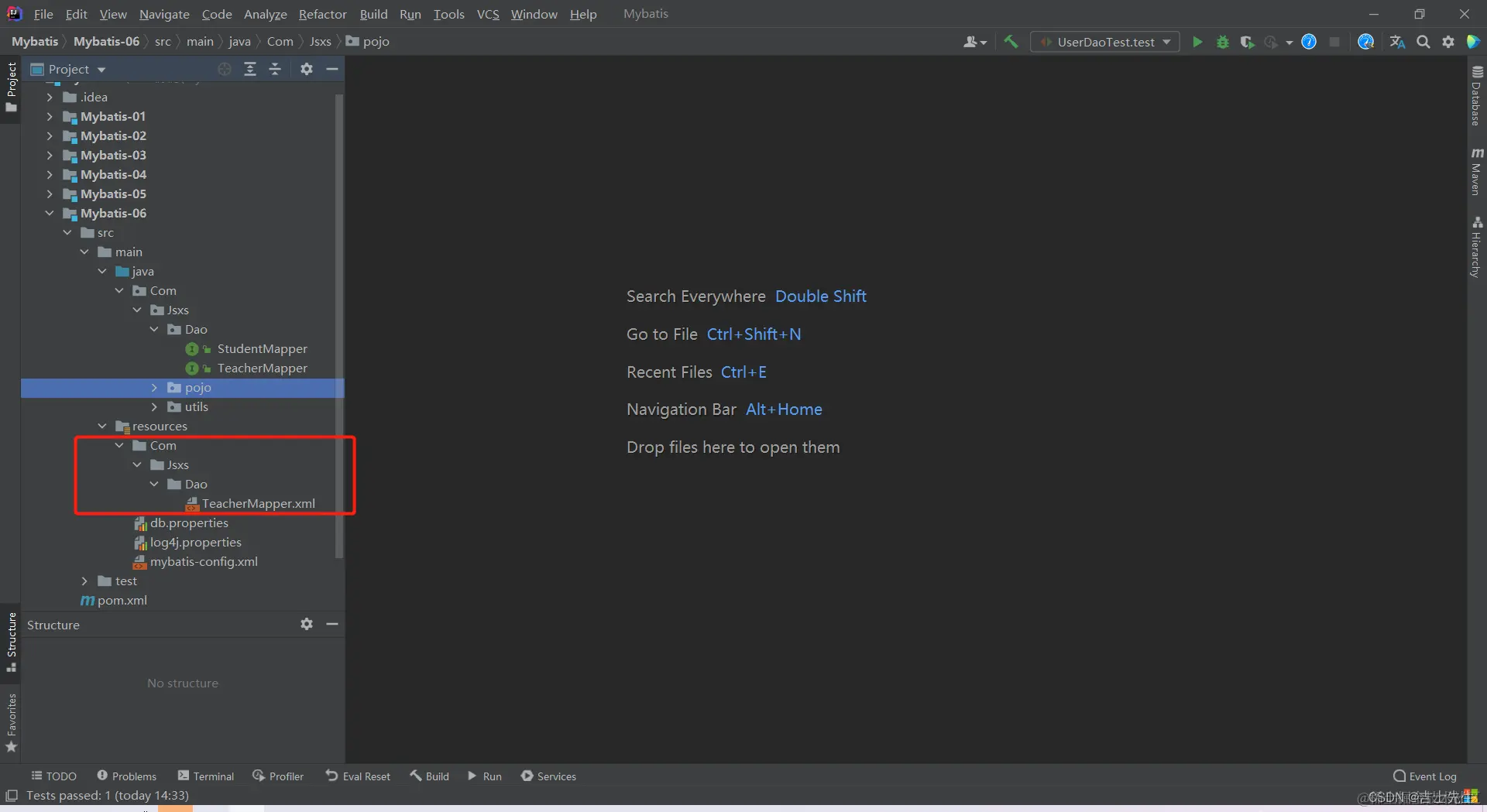Open the run configuration dropdown UserDaoTest.test
Viewport: 1487px width, 812px height.
point(1105,42)
